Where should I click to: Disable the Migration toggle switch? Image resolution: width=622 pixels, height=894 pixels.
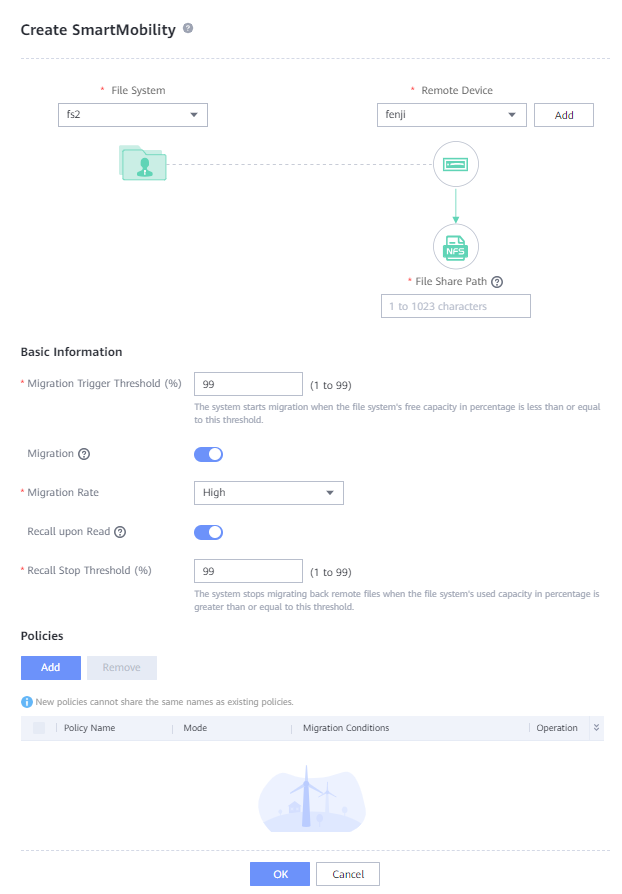tap(208, 454)
